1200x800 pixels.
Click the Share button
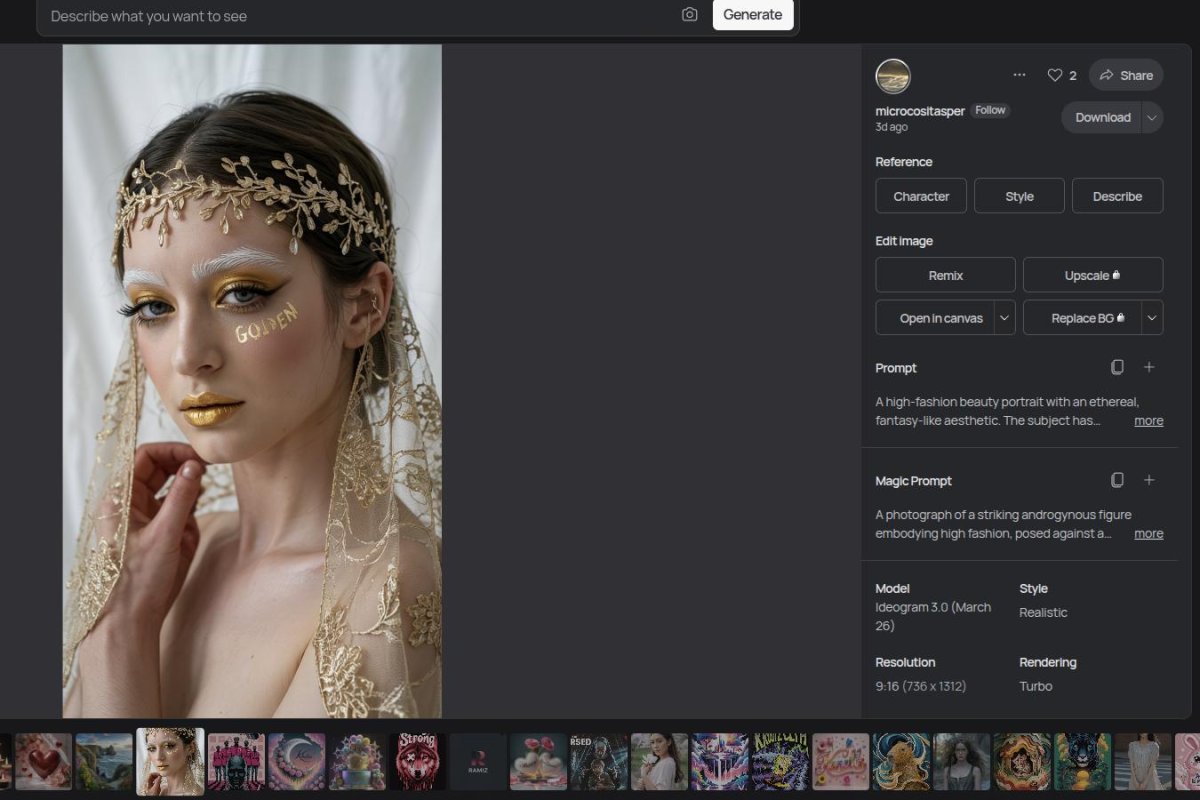pyautogui.click(x=1126, y=75)
